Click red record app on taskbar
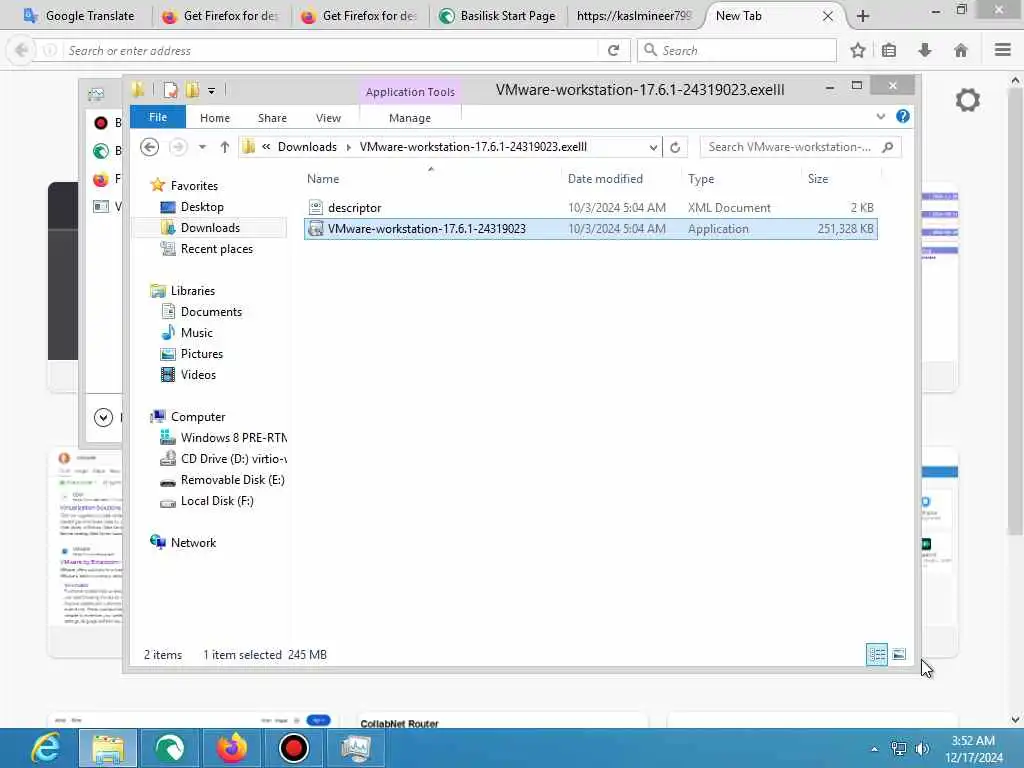 coord(294,748)
